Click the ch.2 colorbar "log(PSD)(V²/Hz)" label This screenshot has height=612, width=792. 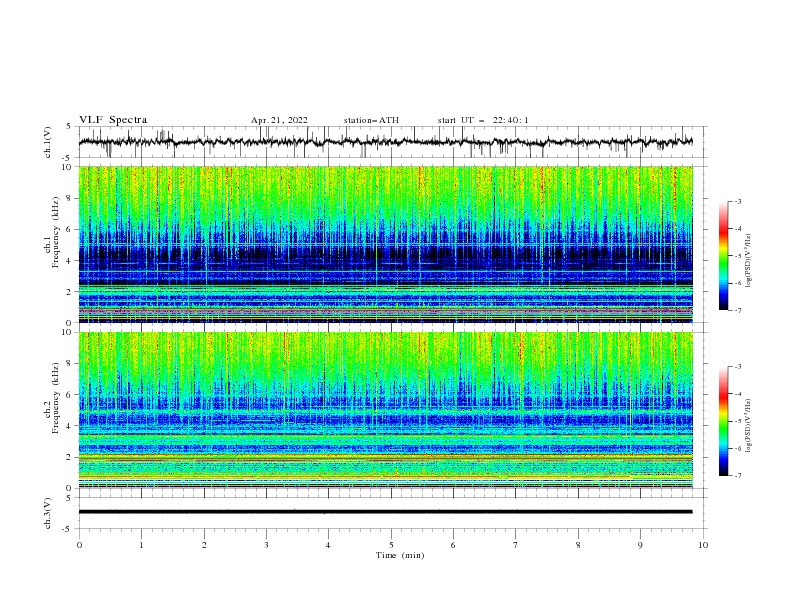749,426
